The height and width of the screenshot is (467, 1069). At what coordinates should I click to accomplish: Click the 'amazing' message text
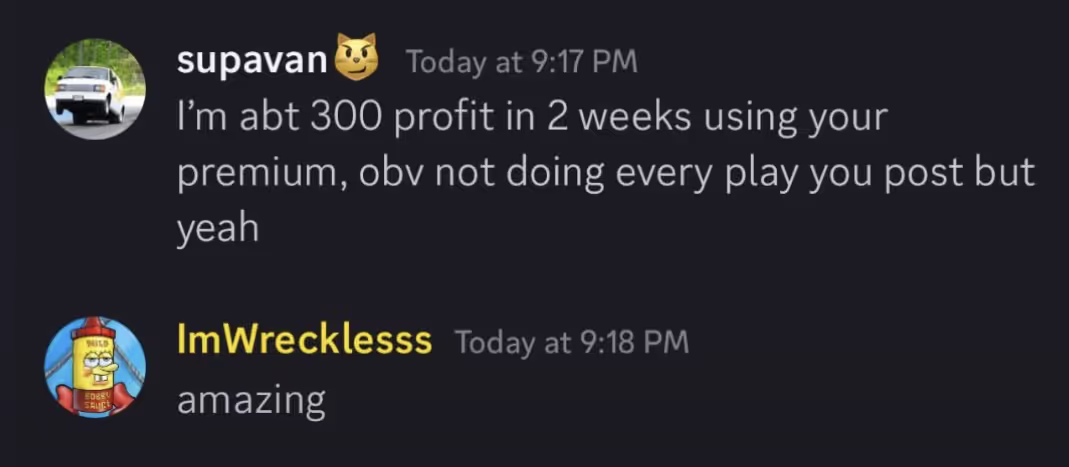click(251, 400)
